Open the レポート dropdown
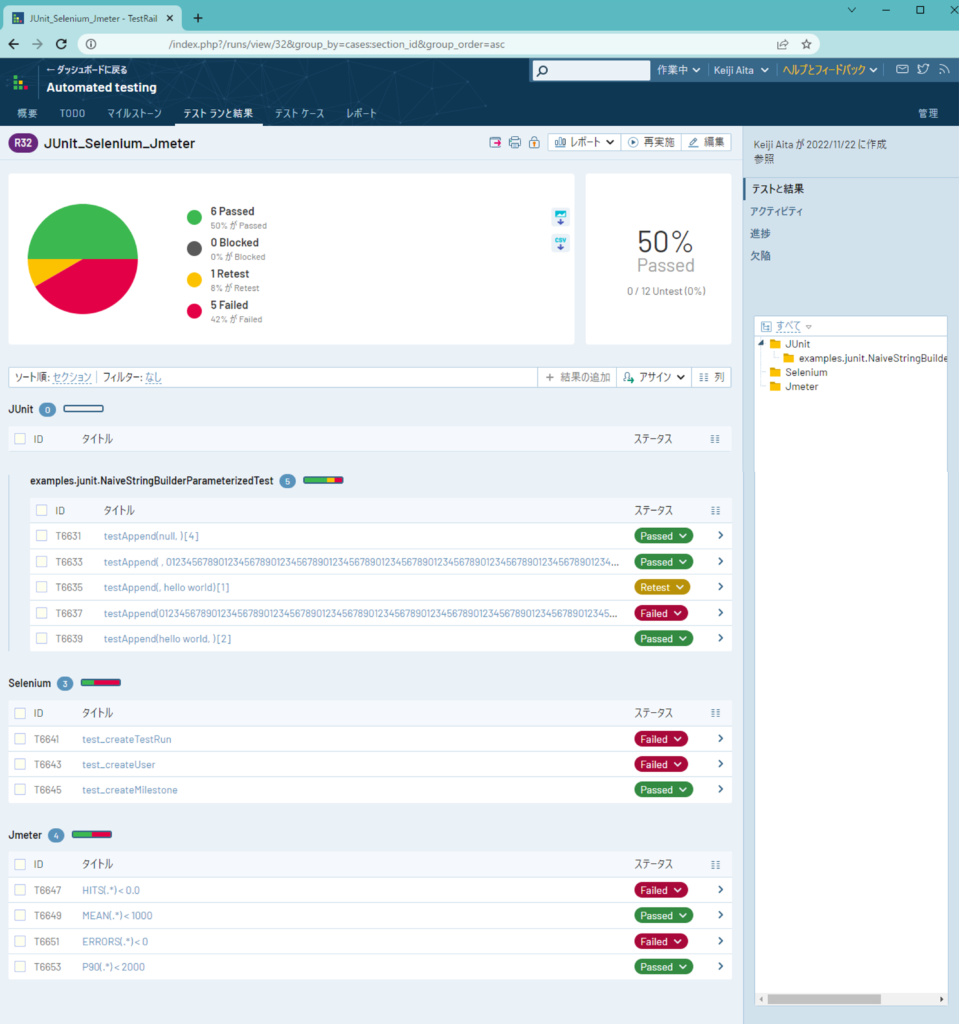959x1024 pixels. tap(584, 142)
